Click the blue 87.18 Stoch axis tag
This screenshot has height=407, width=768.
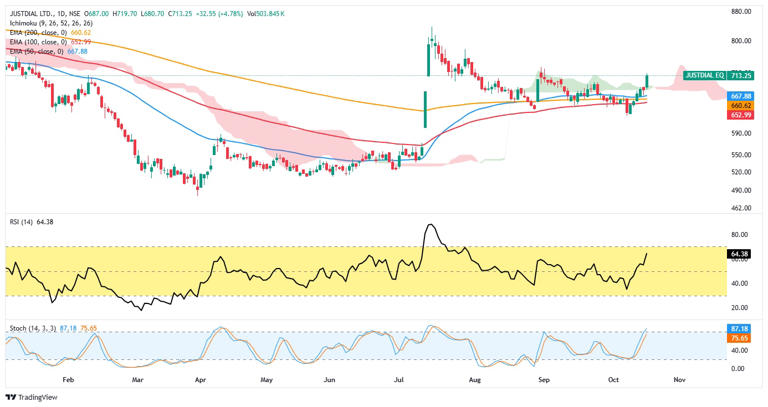point(739,329)
